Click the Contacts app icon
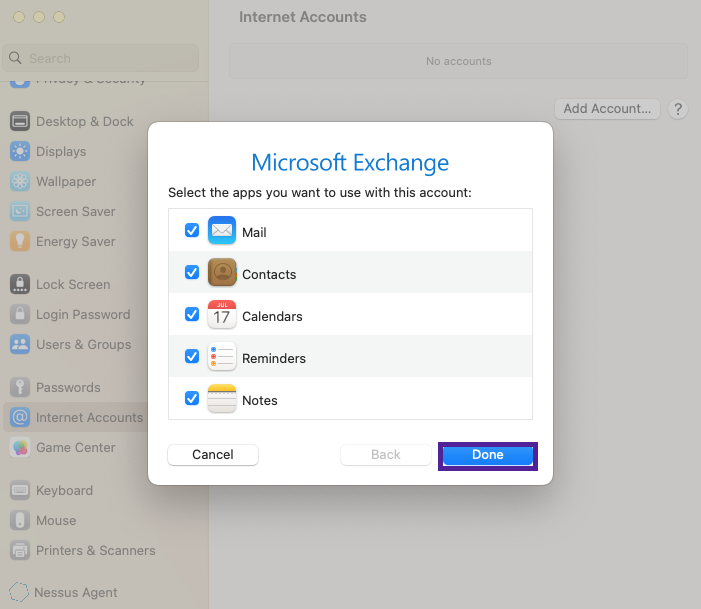 coord(222,272)
